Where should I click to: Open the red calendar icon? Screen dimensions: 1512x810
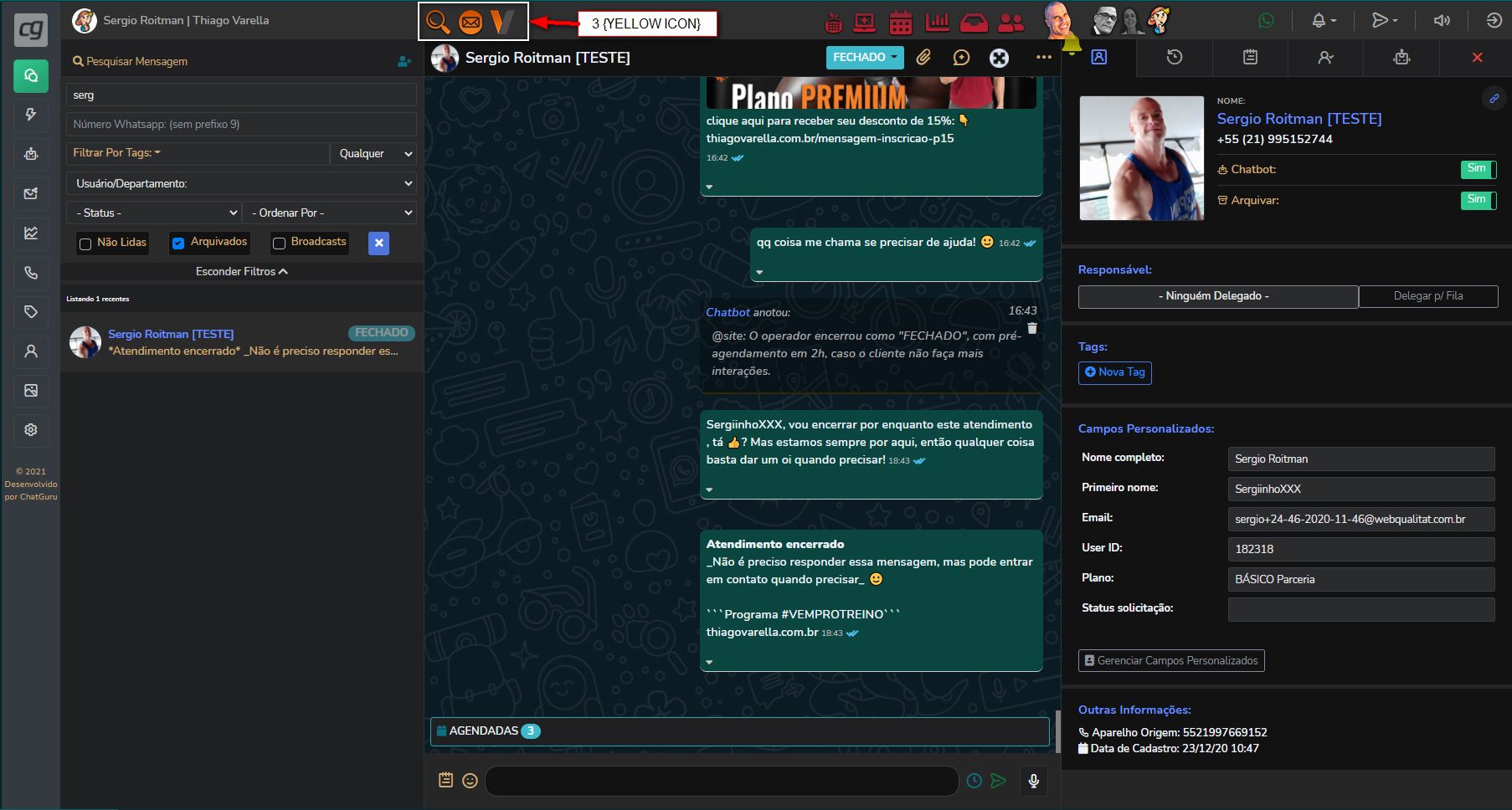click(901, 22)
